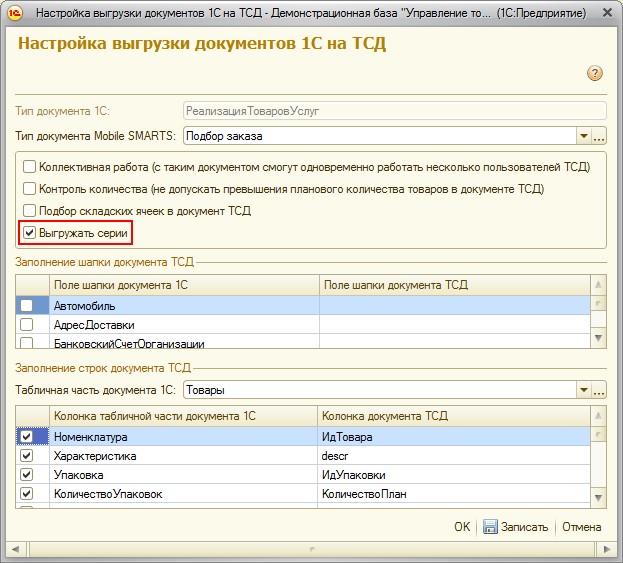Uncheck Выгружать серии checkbox
623x563 pixels.
(x=29, y=233)
